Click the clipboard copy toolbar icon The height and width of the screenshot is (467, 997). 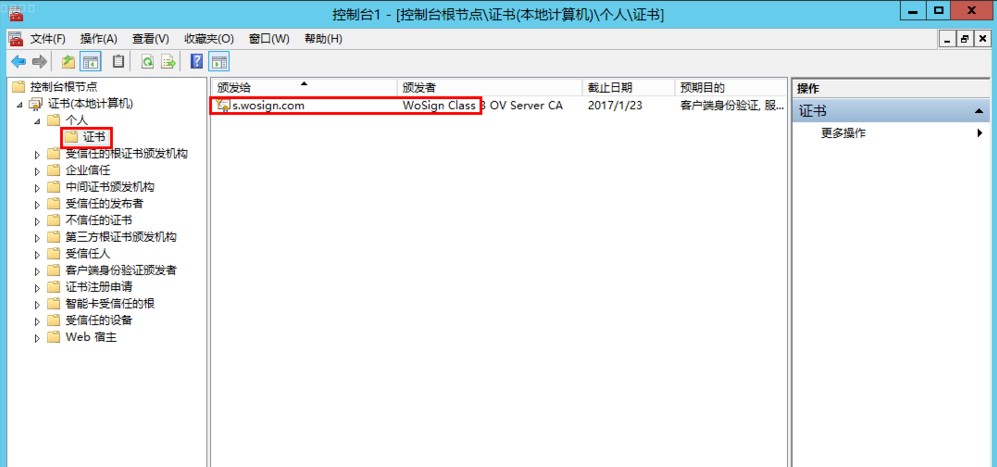point(118,62)
